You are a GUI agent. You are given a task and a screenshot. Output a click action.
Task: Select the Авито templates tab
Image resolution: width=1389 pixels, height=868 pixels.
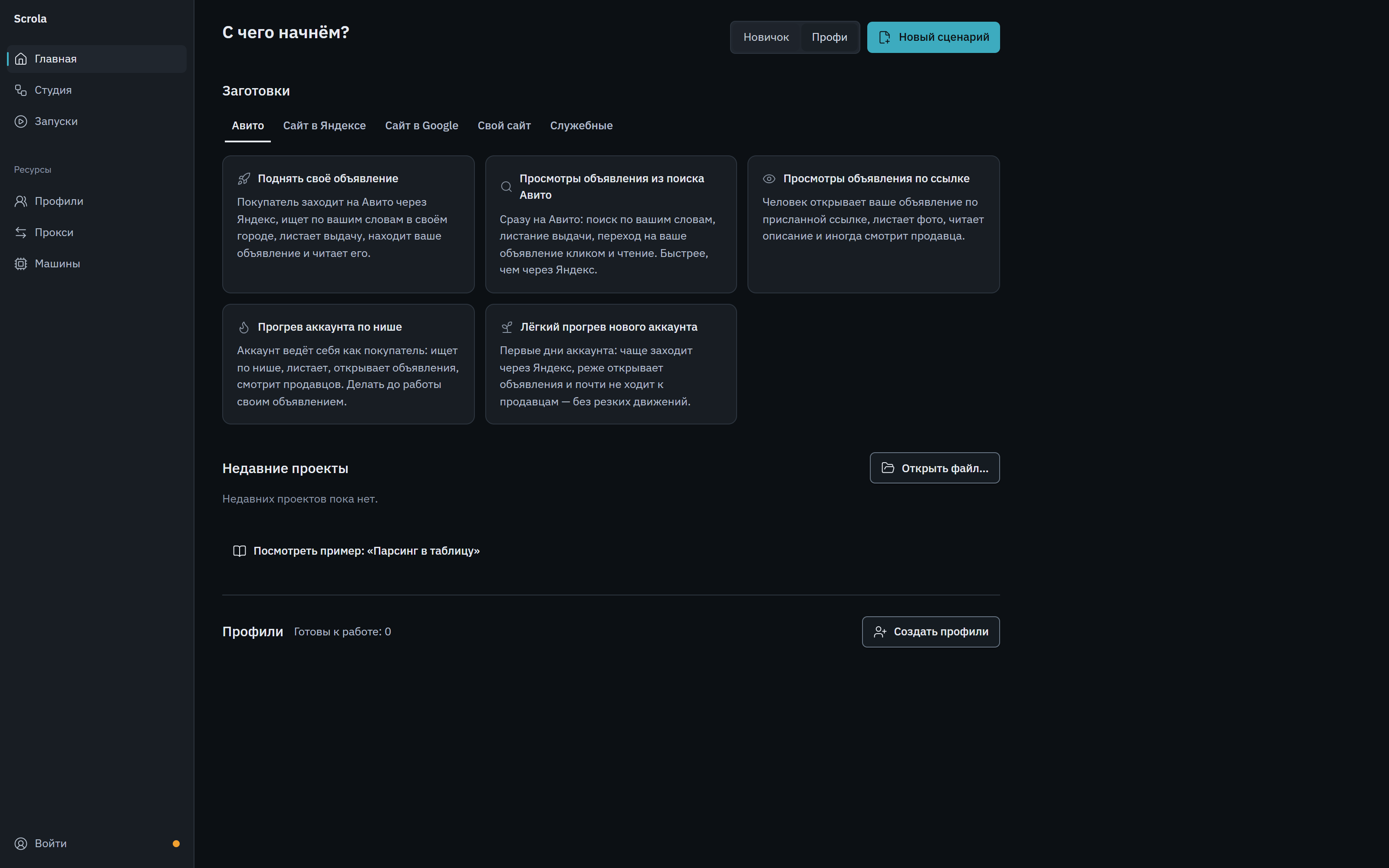248,126
